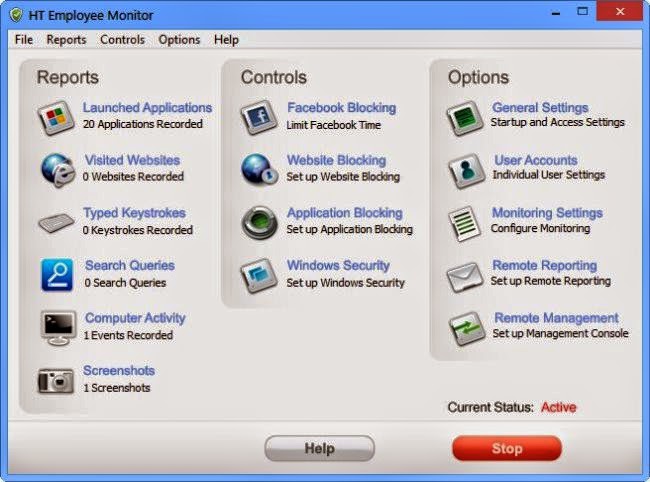This screenshot has height=482, width=650.
Task: Click the Launched Applications windows-logo icon
Action: (x=56, y=117)
